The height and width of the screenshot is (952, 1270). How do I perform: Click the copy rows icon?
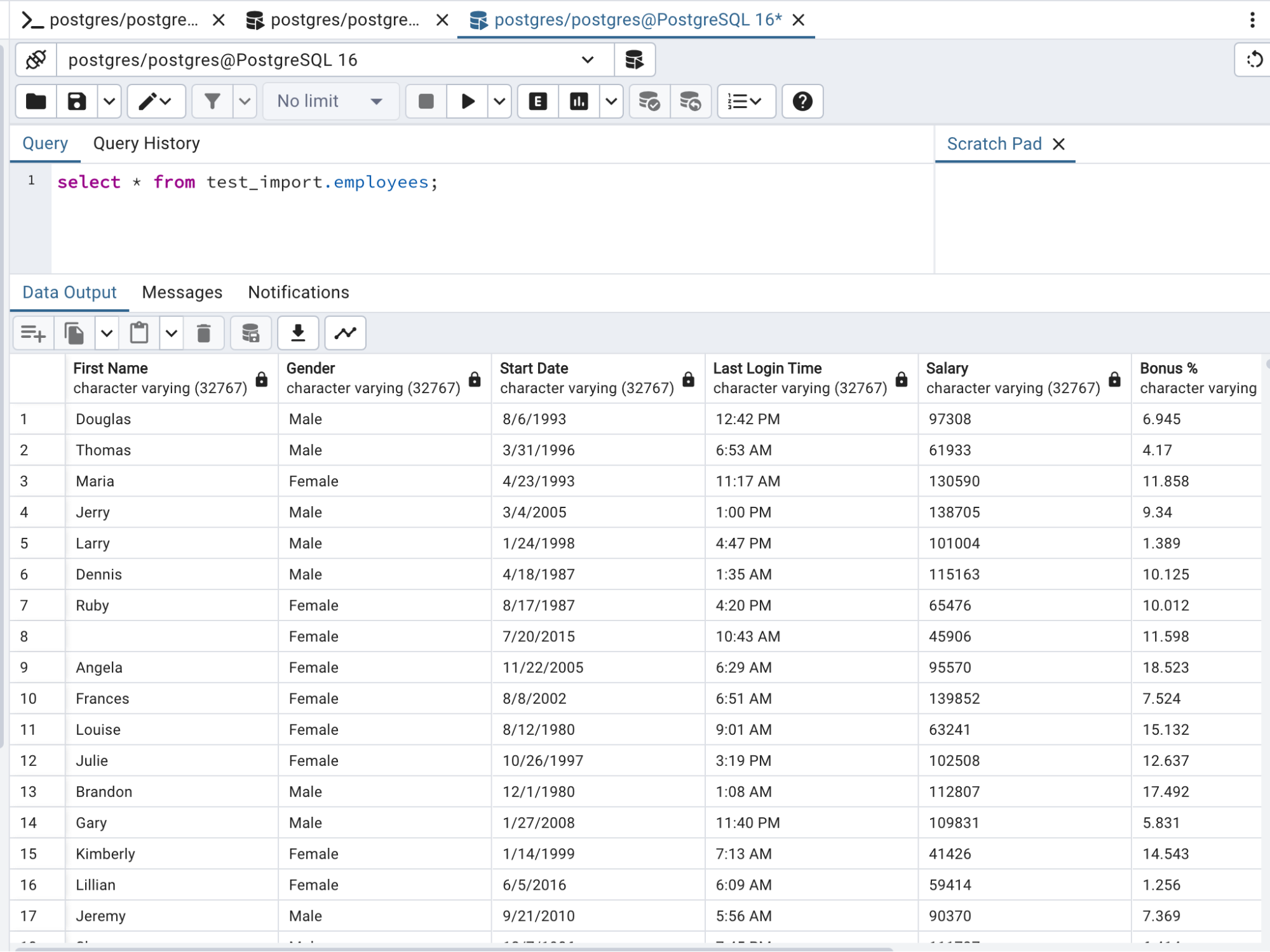point(74,333)
